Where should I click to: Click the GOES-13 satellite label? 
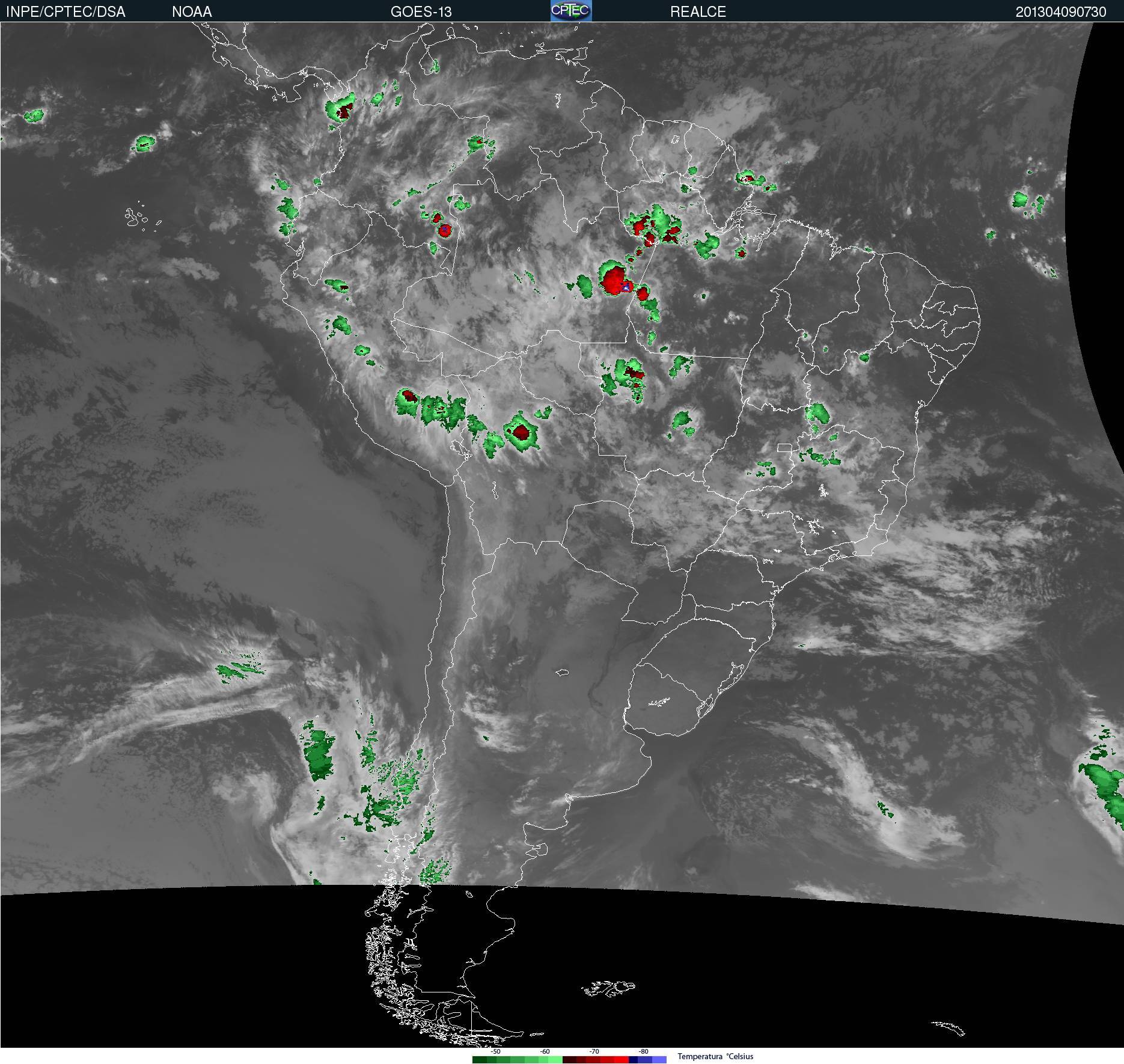point(421,11)
